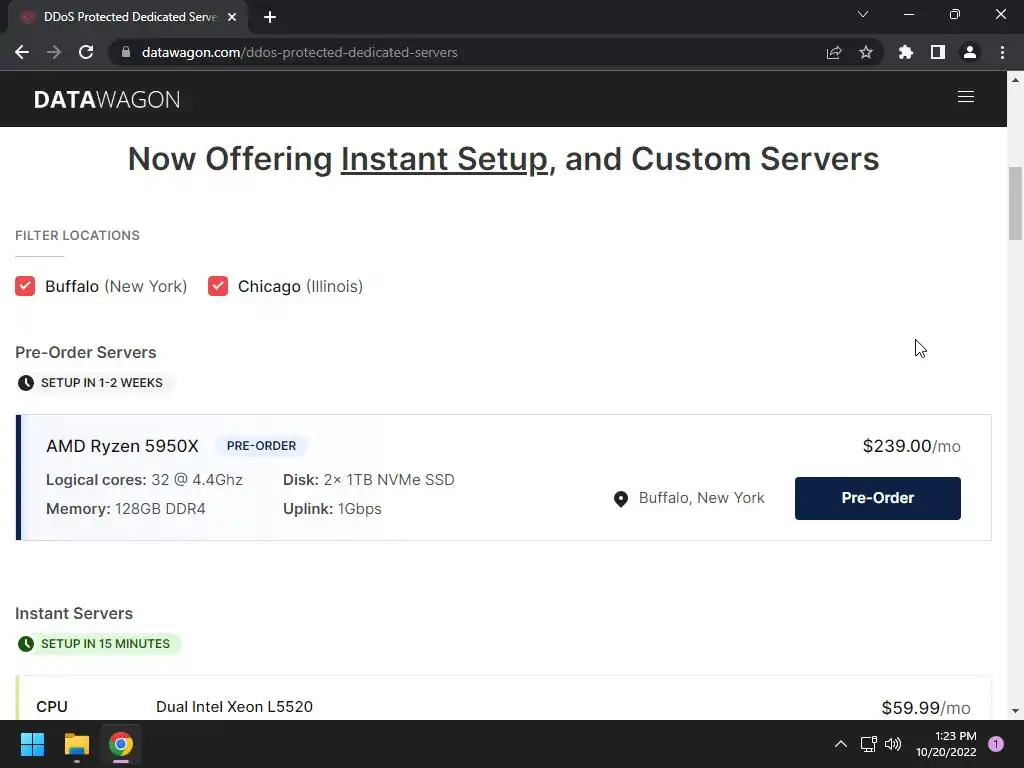1024x768 pixels.
Task: Click the scrollbar up arrow
Action: coord(1015,80)
